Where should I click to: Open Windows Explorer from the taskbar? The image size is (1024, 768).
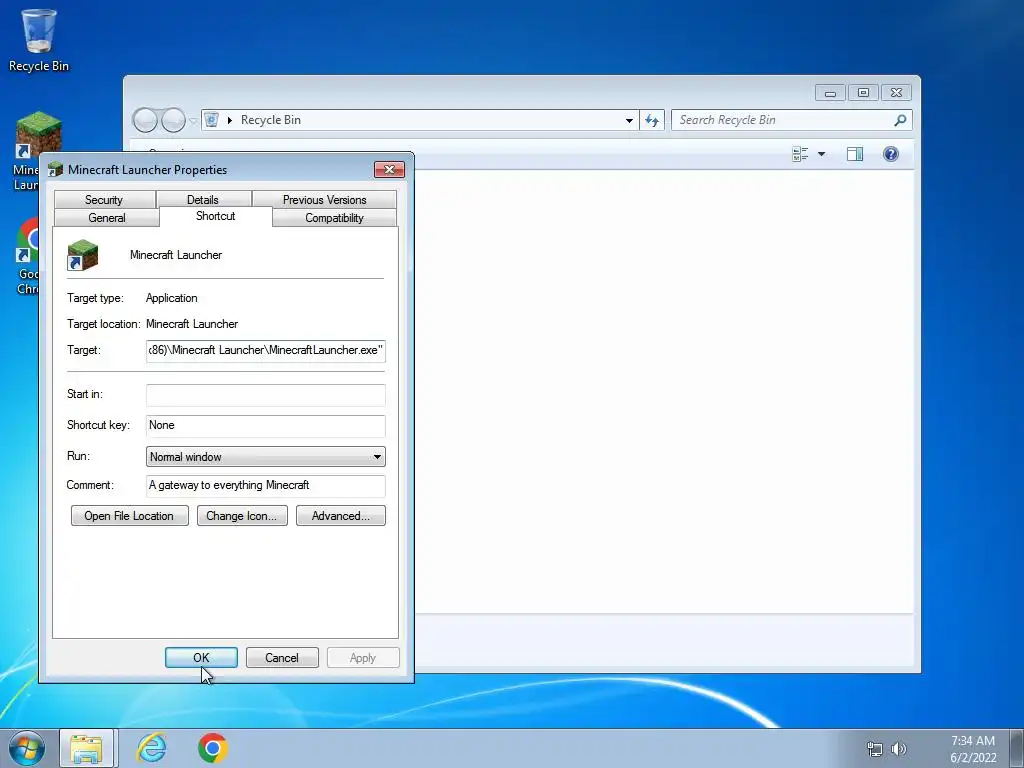point(87,748)
